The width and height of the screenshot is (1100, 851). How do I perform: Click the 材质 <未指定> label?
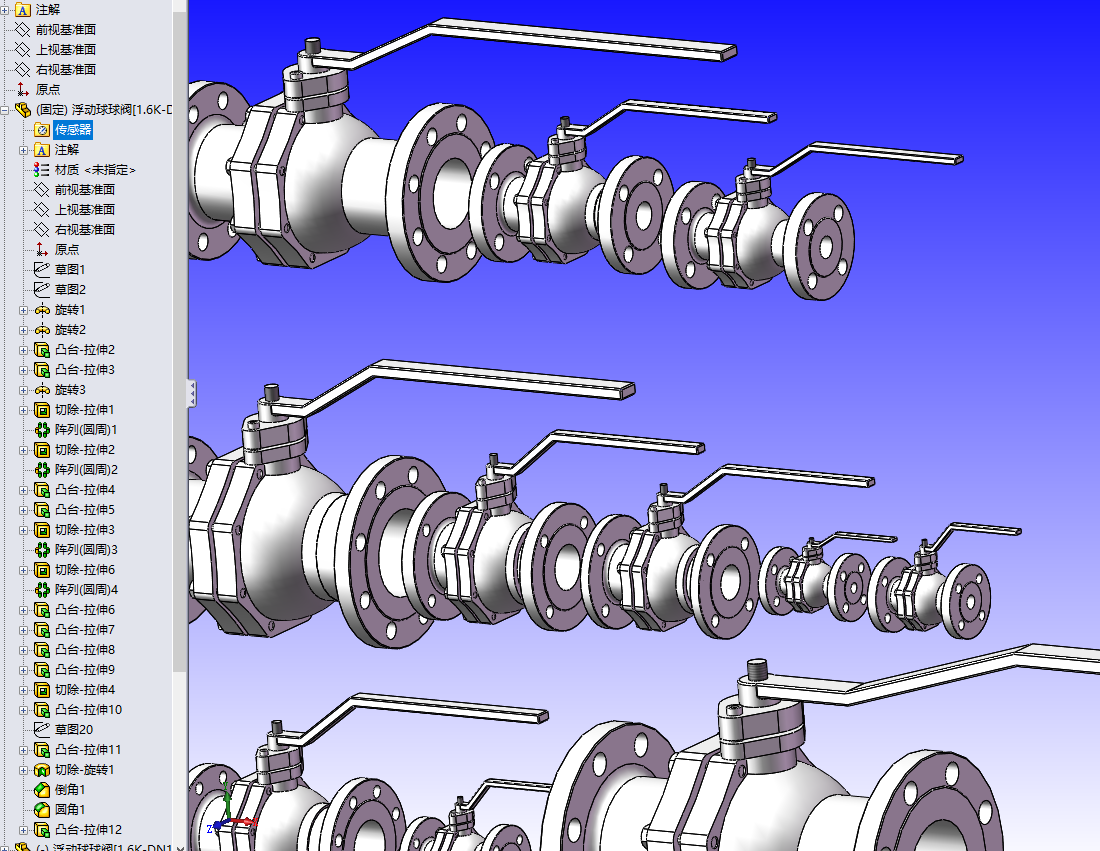point(95,170)
